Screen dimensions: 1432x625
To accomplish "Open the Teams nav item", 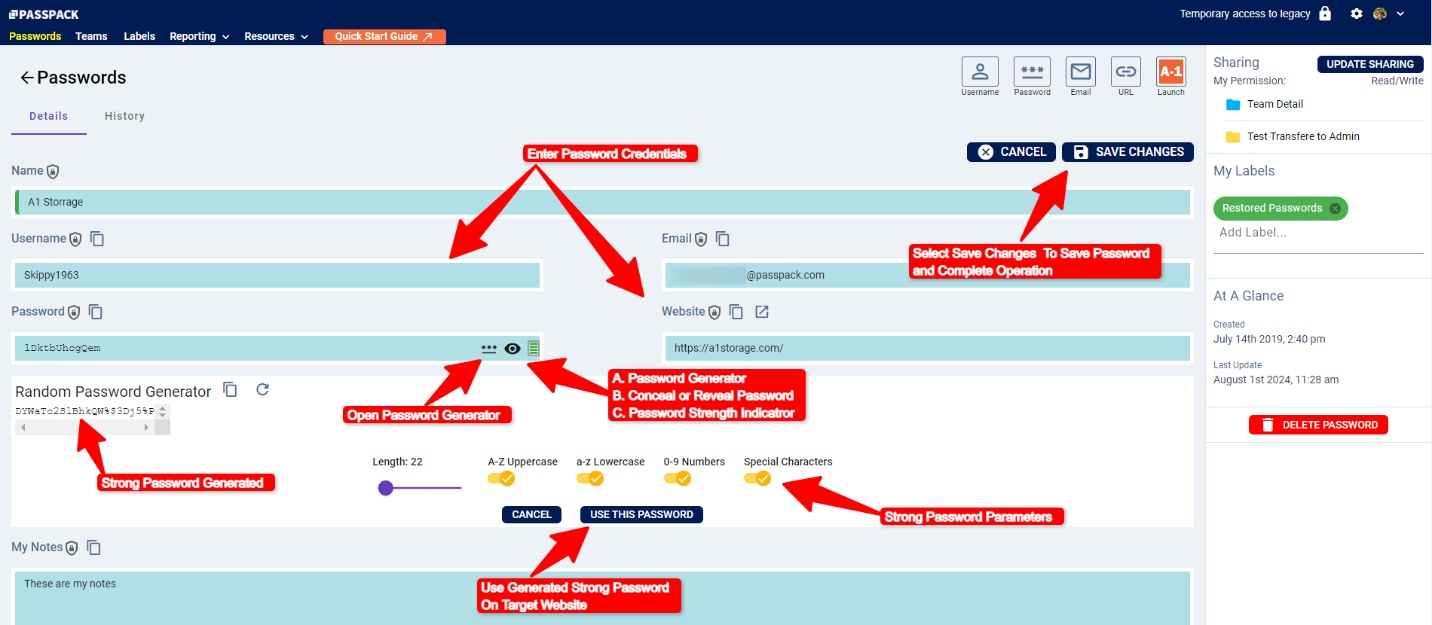I will click(91, 36).
